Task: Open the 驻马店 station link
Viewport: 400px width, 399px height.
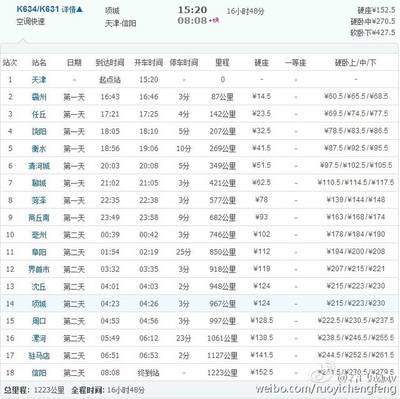Action: click(x=39, y=356)
